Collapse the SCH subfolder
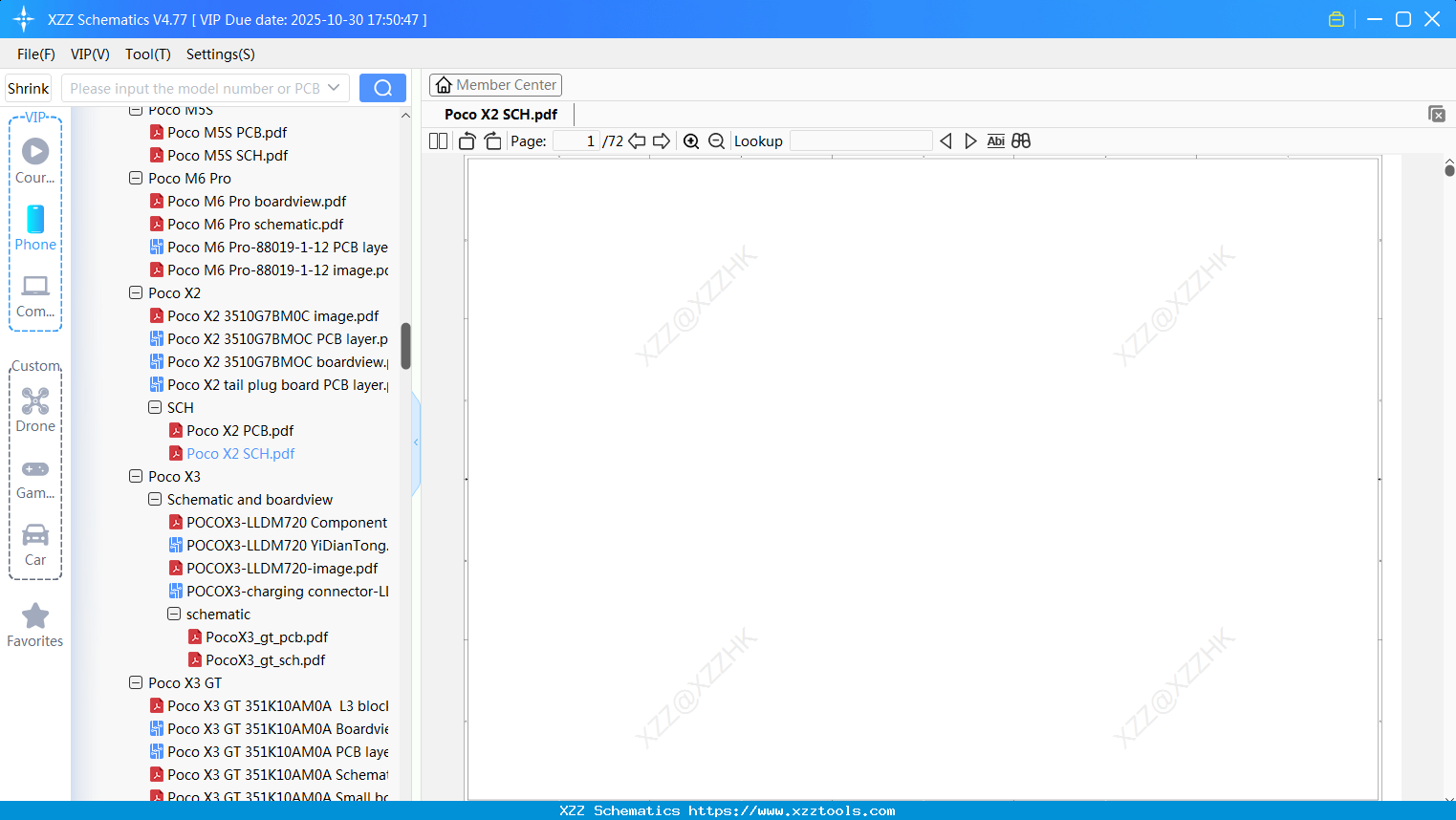The height and width of the screenshot is (820, 1456). pos(155,407)
